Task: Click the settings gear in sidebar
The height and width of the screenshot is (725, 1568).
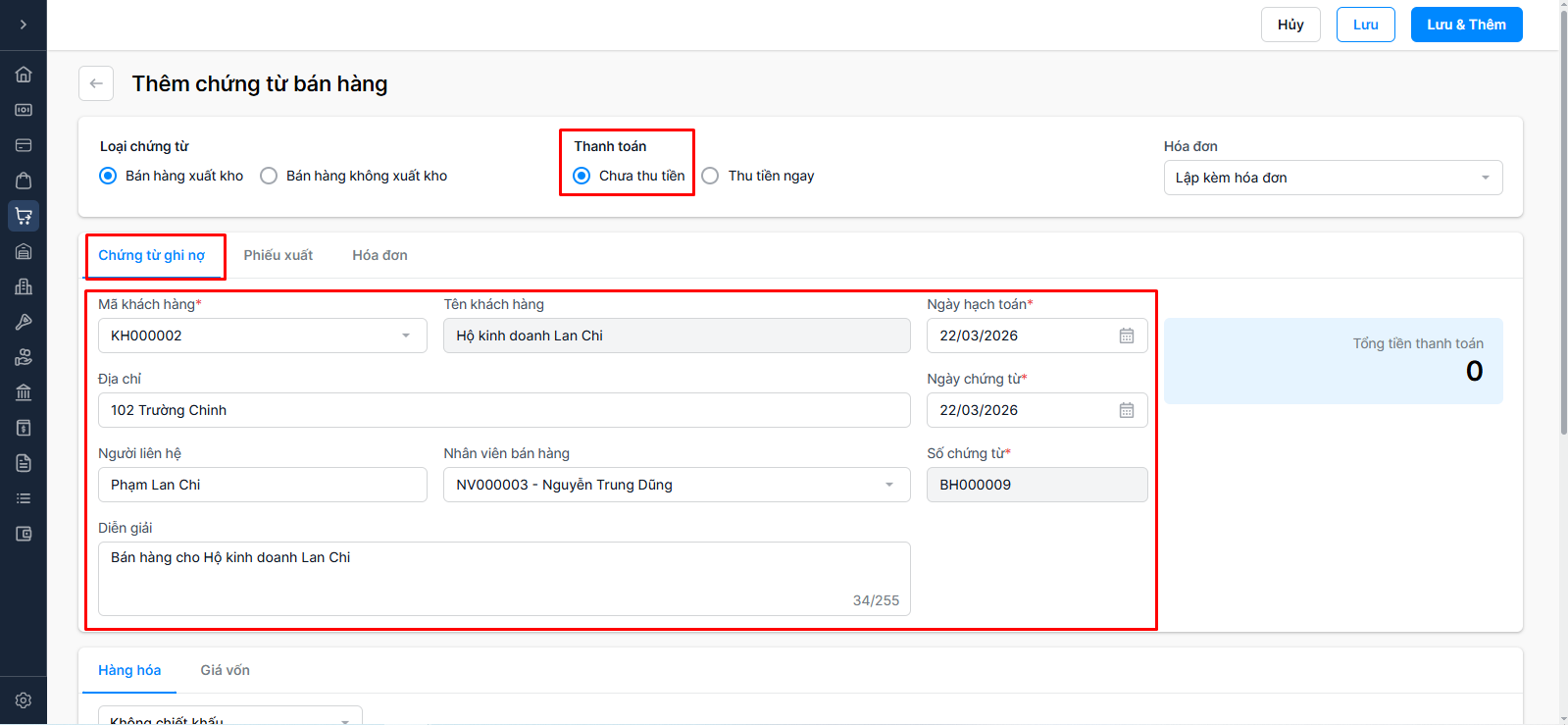Action: coord(24,700)
